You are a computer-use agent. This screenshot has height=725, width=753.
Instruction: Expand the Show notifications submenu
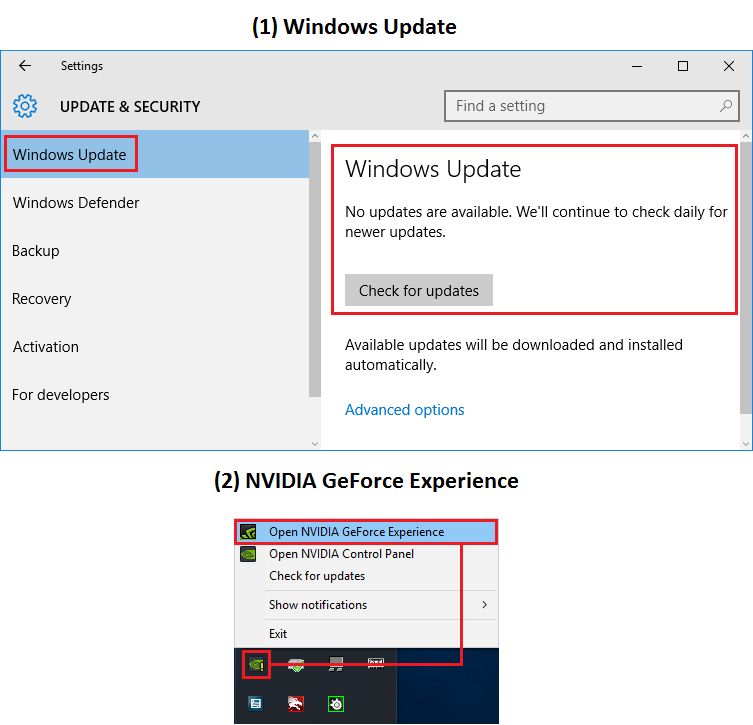click(x=484, y=605)
